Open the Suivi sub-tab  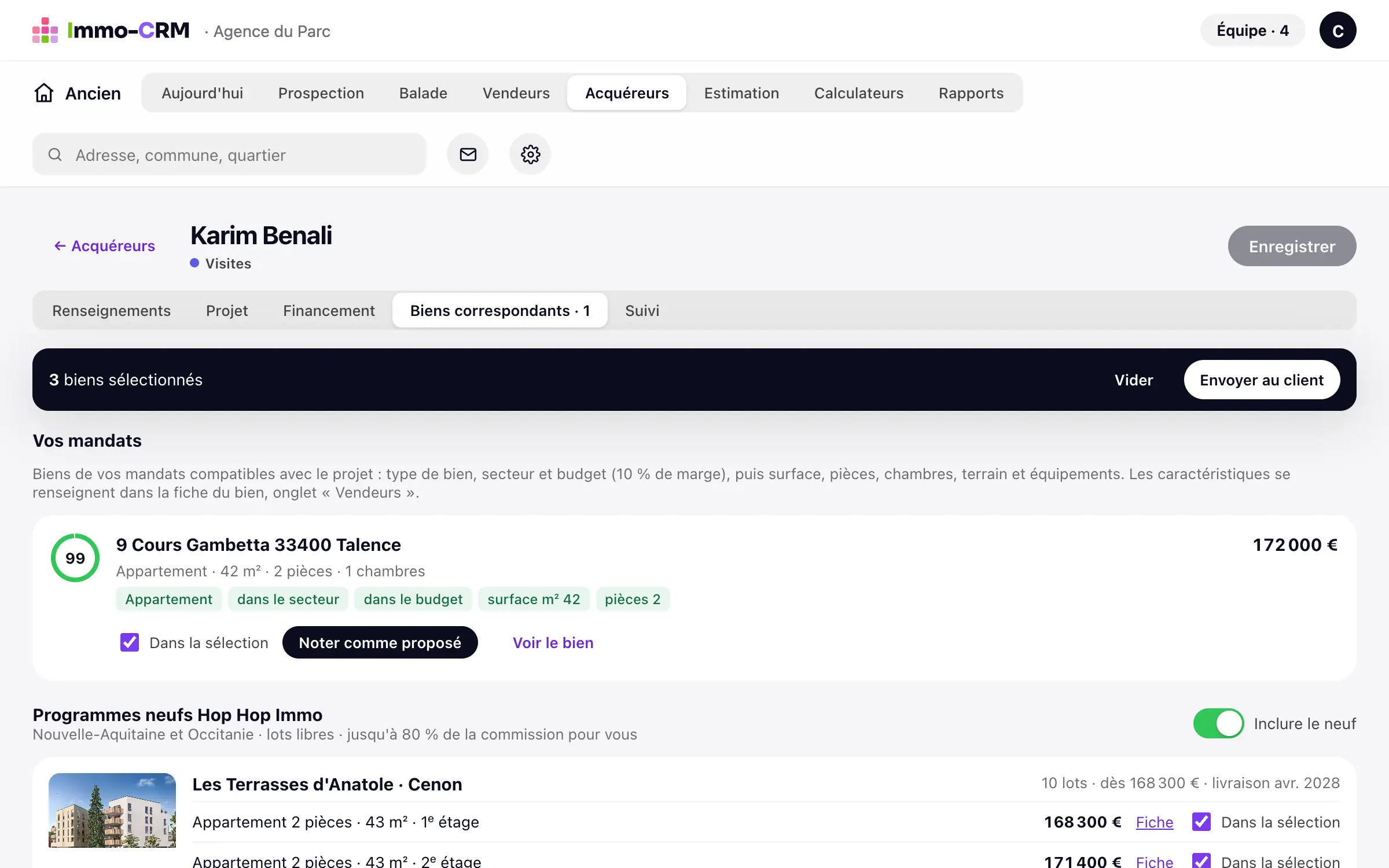[x=642, y=311]
